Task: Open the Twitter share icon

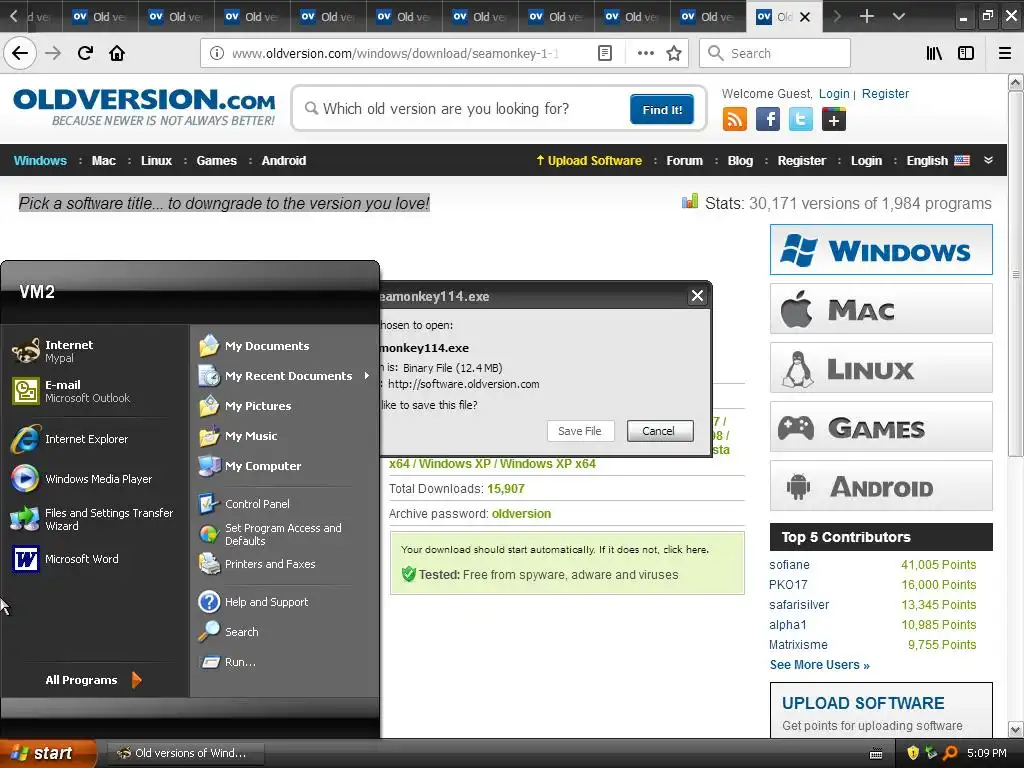Action: click(801, 120)
